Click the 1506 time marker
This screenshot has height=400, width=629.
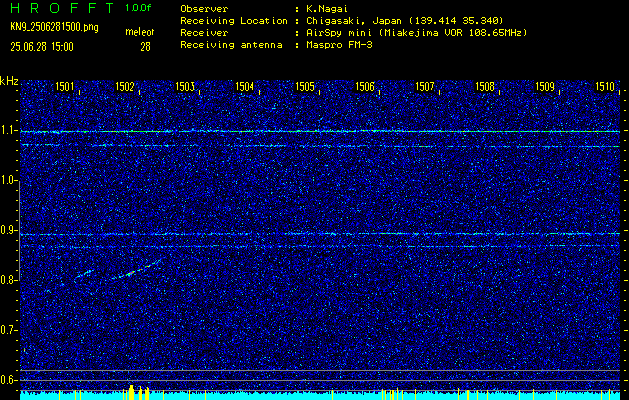pos(365,86)
